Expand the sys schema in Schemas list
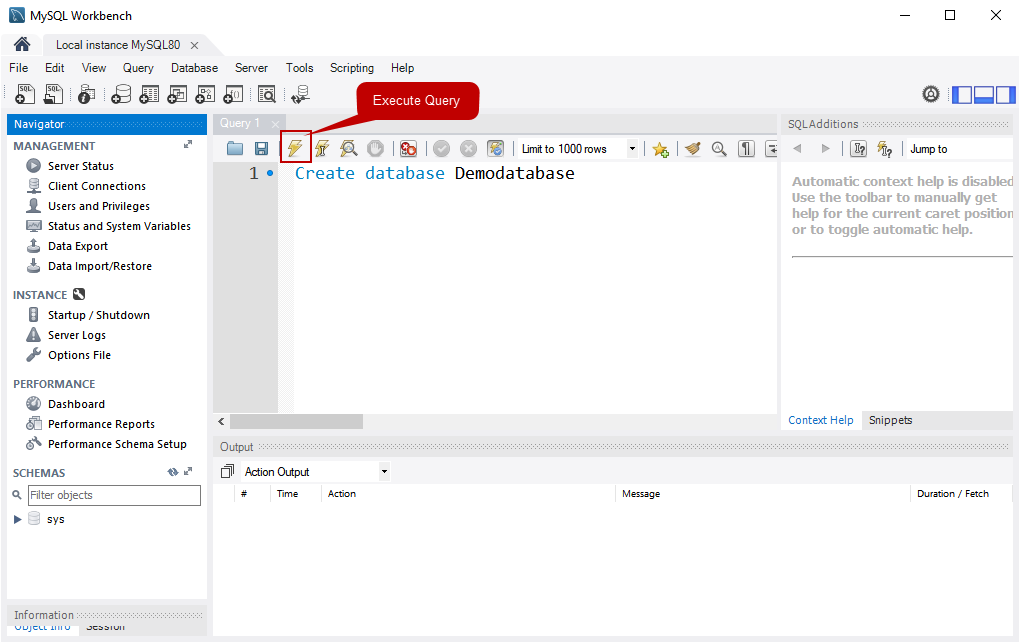Screen dimensions: 1020x643 point(17,518)
